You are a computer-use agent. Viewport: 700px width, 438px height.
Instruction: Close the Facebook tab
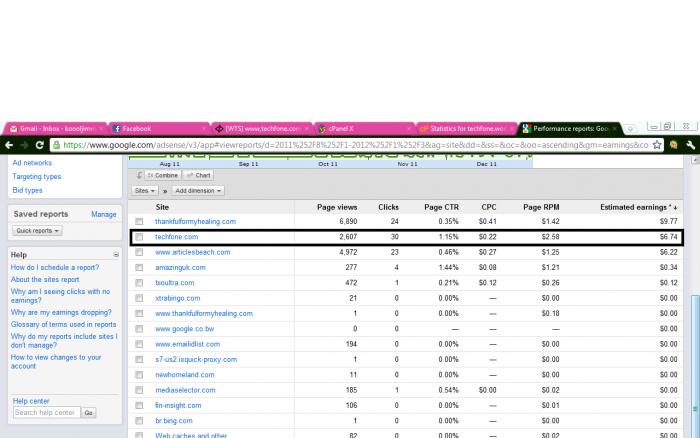(x=204, y=129)
